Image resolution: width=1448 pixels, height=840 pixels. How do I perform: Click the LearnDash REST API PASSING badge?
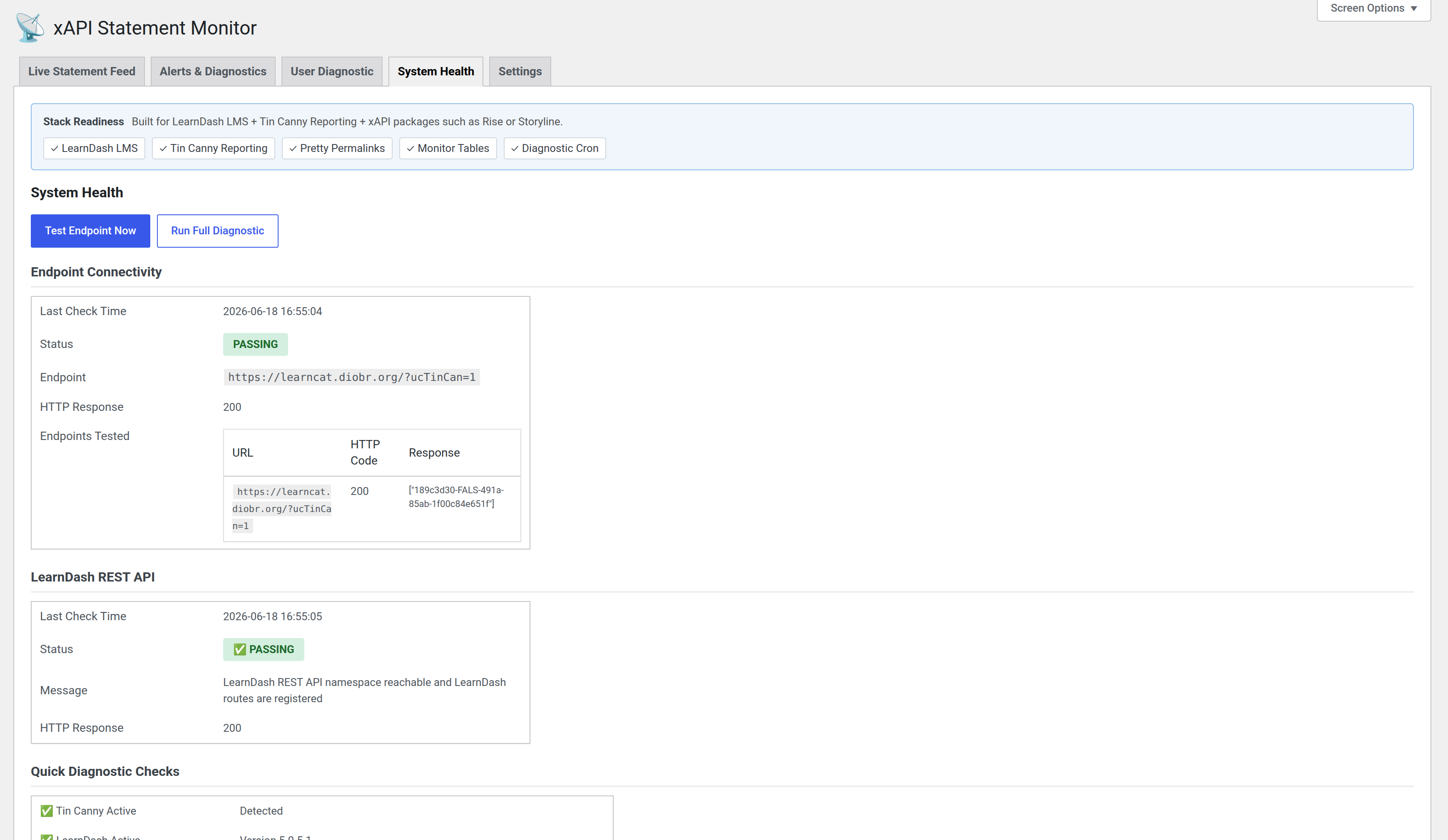click(x=263, y=649)
